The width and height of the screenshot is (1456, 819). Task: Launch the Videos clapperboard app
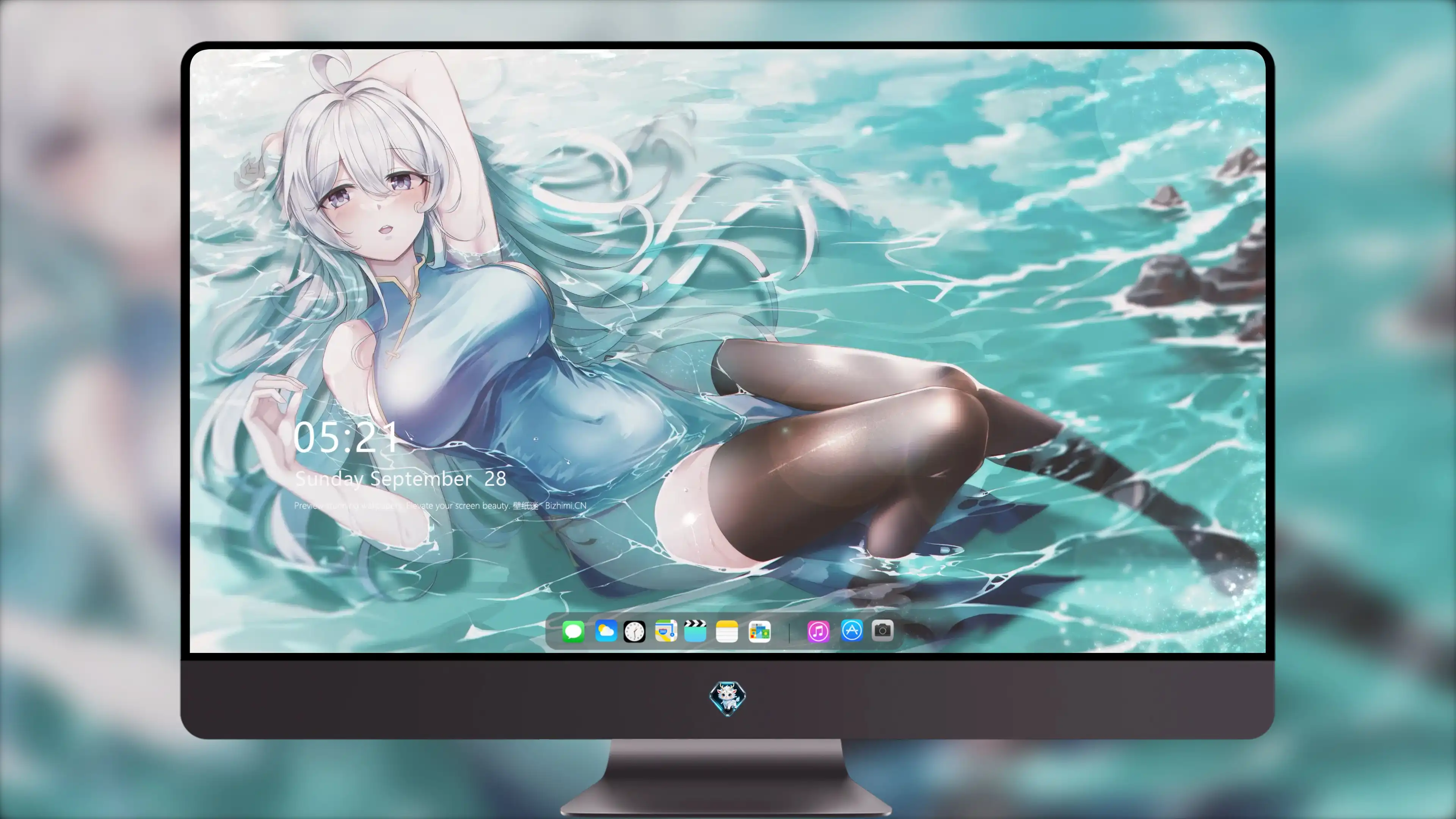[695, 631]
